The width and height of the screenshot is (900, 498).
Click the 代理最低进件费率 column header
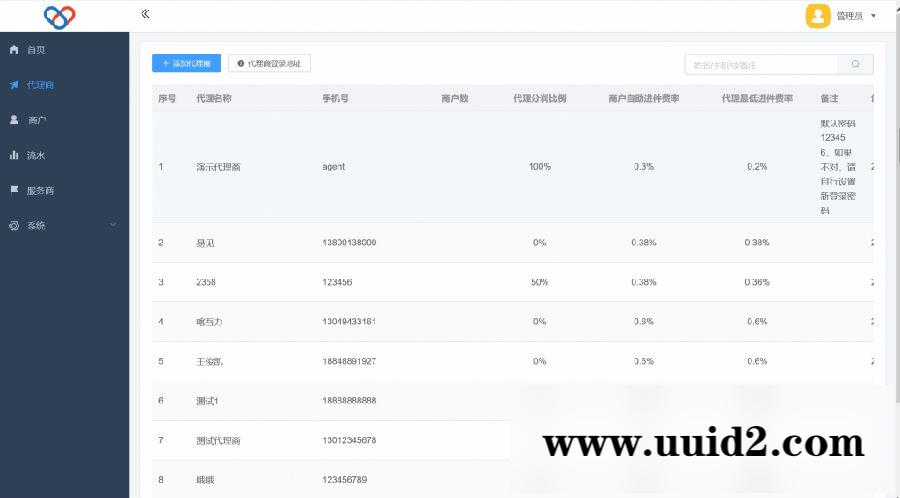[757, 99]
